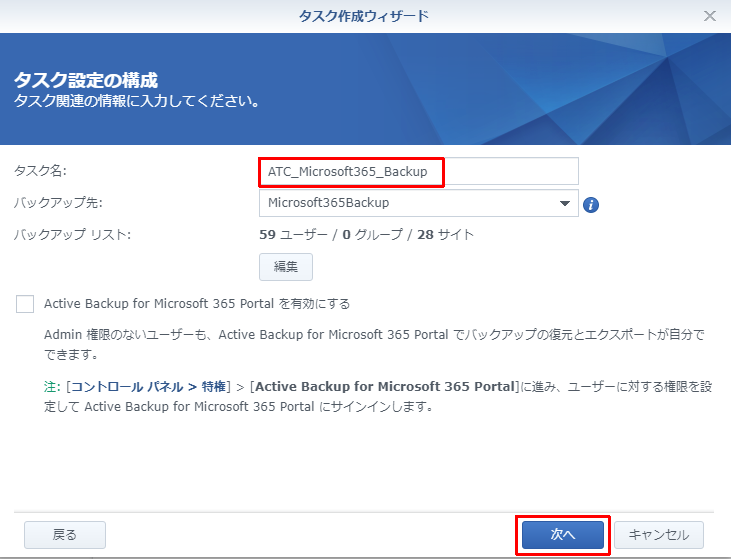This screenshot has width=731, height=559.
Task: Click the タスク名 label
Action: (x=41, y=171)
